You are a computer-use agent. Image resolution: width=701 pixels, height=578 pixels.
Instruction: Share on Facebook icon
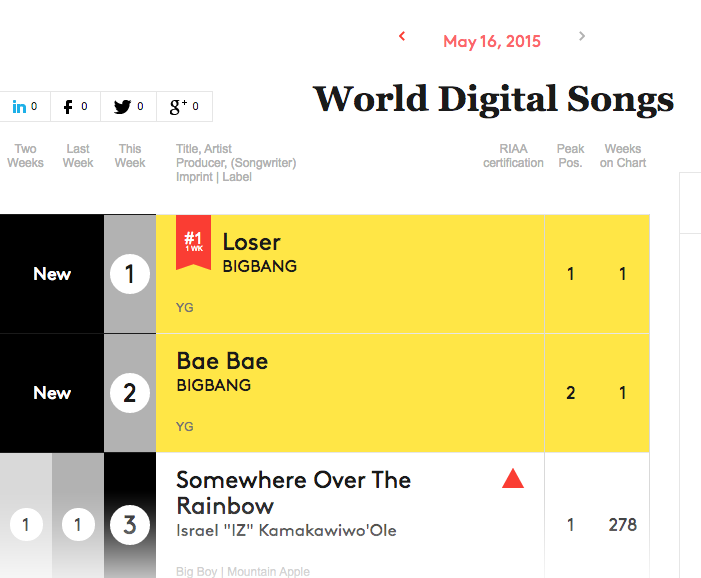coord(68,107)
